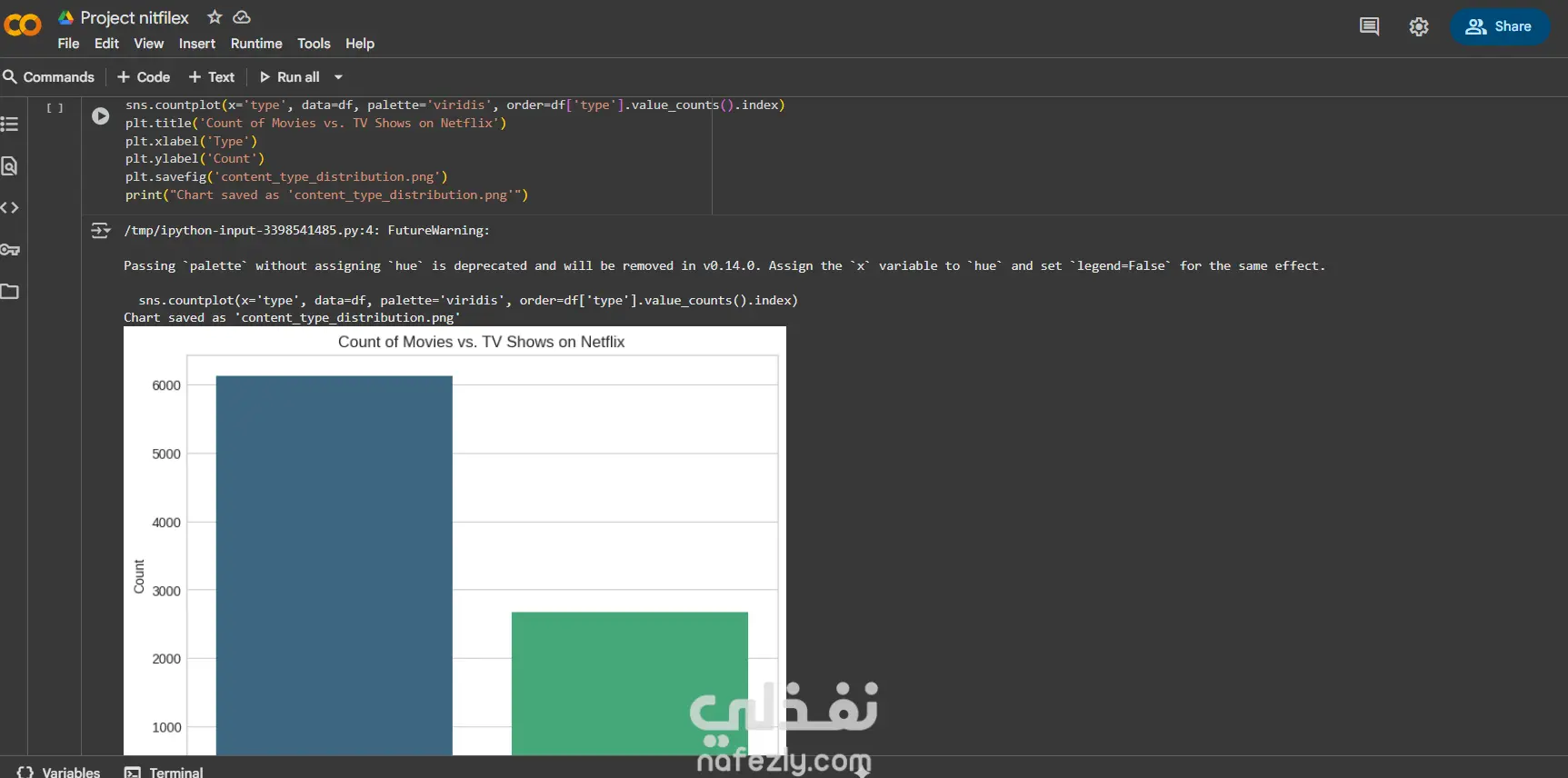
Task: Click the green bar in the chart
Action: click(x=630, y=683)
